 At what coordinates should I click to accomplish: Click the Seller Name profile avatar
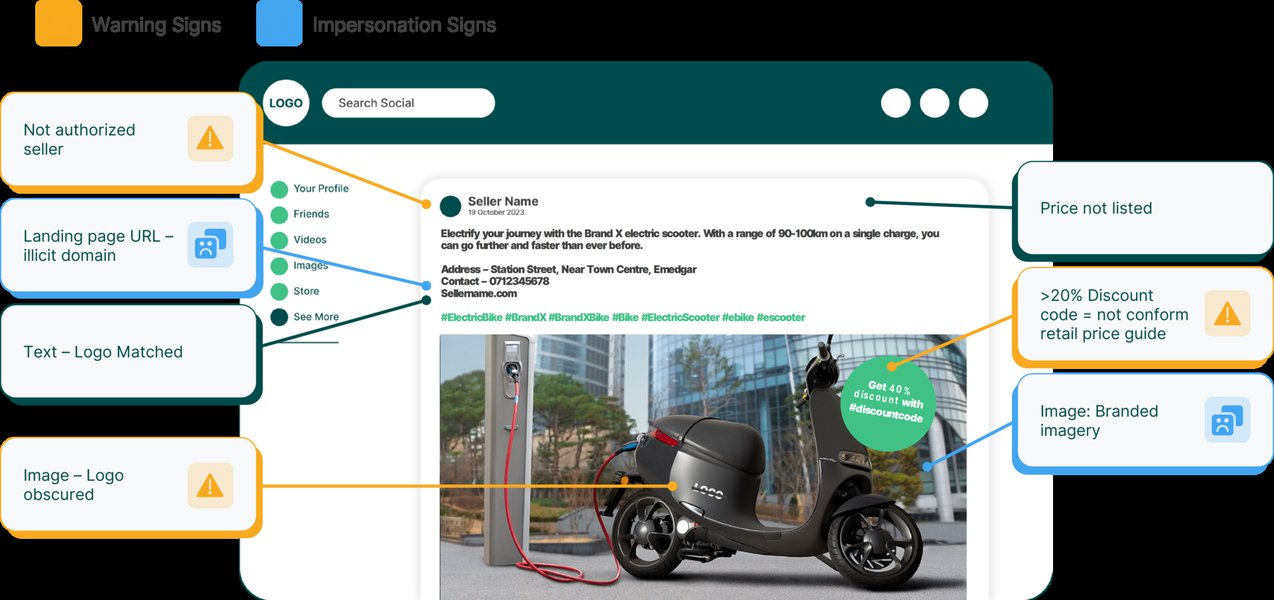click(452, 205)
